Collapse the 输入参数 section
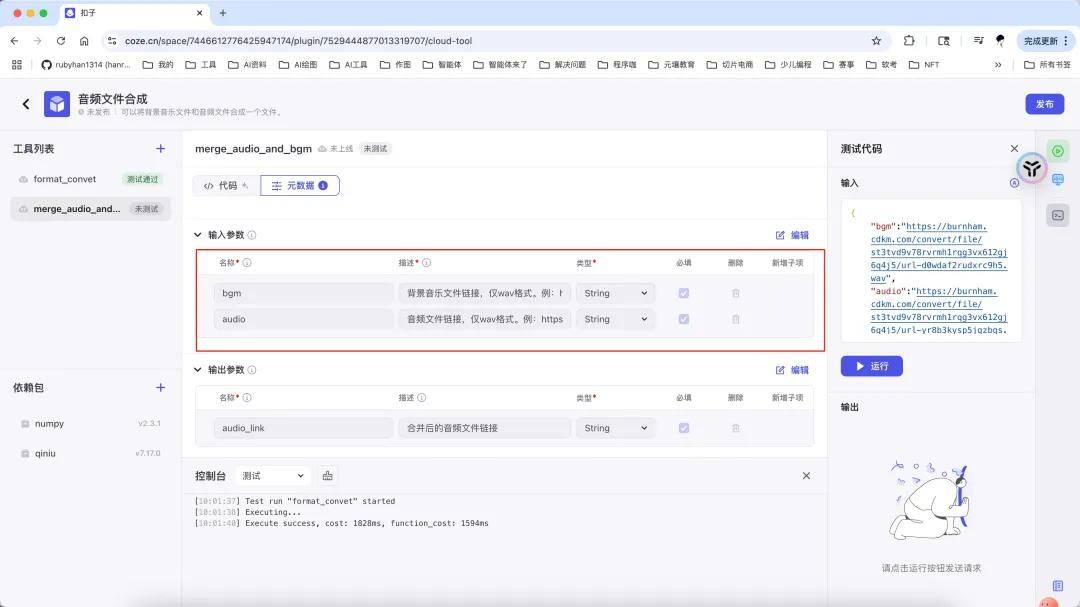The width and height of the screenshot is (1080, 607). [x=198, y=235]
